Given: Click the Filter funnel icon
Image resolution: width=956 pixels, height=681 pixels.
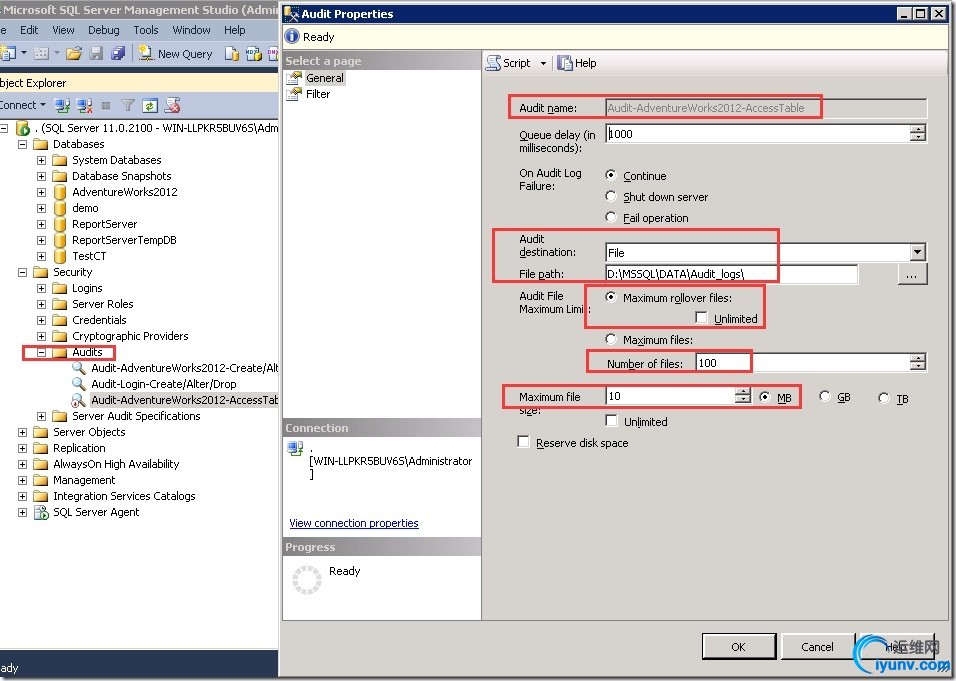Looking at the screenshot, I should (x=127, y=105).
